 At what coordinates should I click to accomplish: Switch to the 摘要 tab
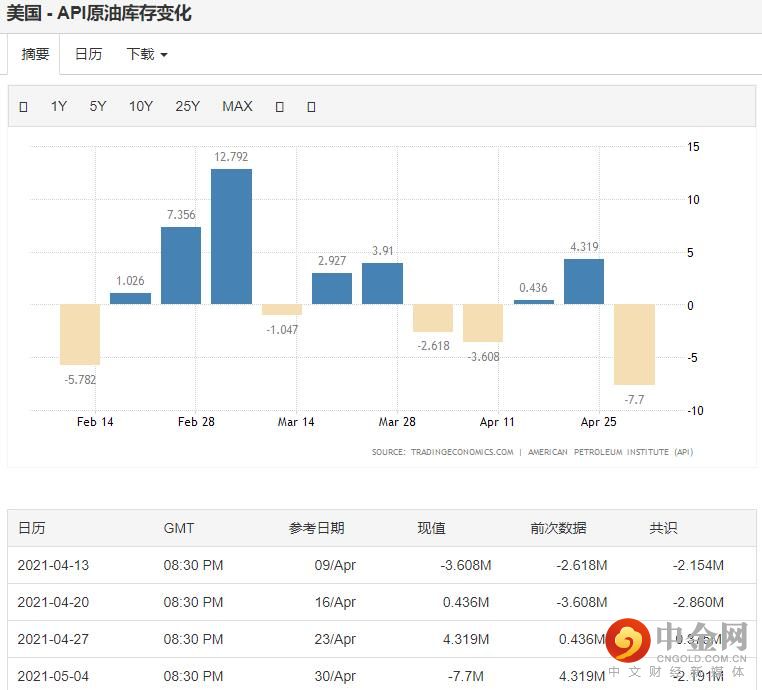tap(35, 54)
